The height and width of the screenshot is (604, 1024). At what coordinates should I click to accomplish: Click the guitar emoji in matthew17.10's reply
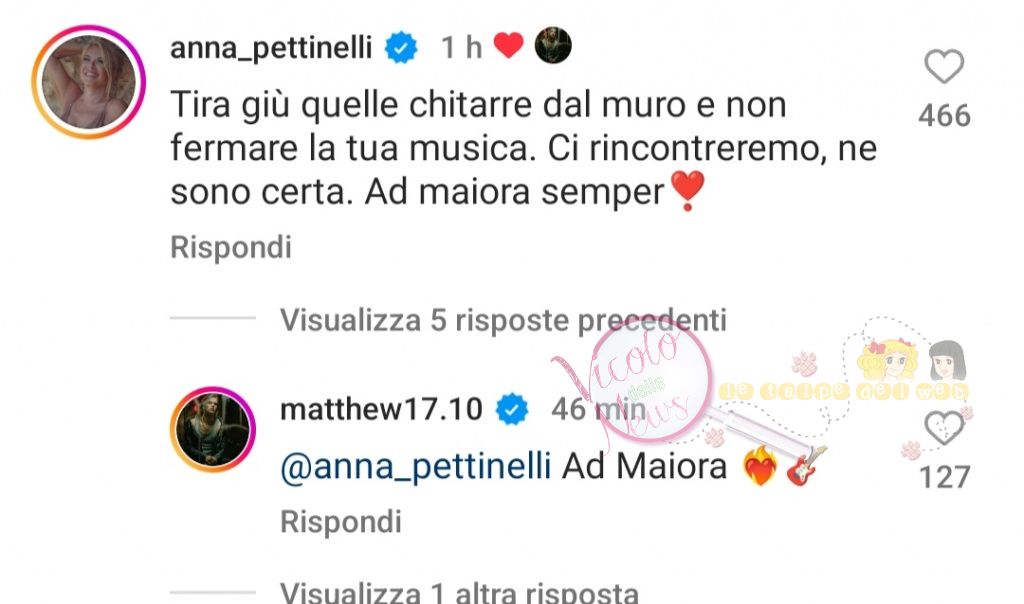coord(806,466)
